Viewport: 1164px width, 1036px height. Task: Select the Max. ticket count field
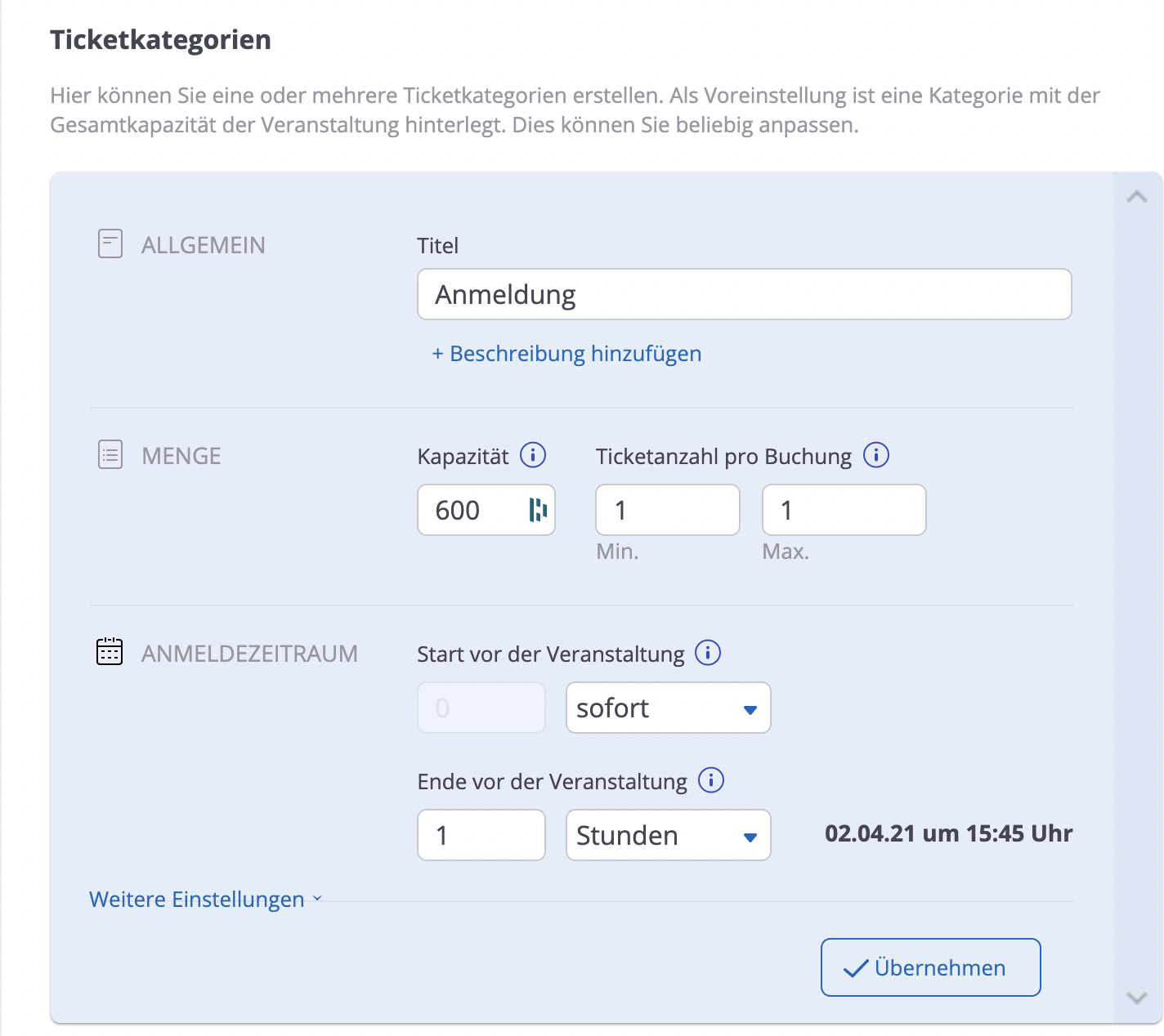pyautogui.click(x=844, y=510)
